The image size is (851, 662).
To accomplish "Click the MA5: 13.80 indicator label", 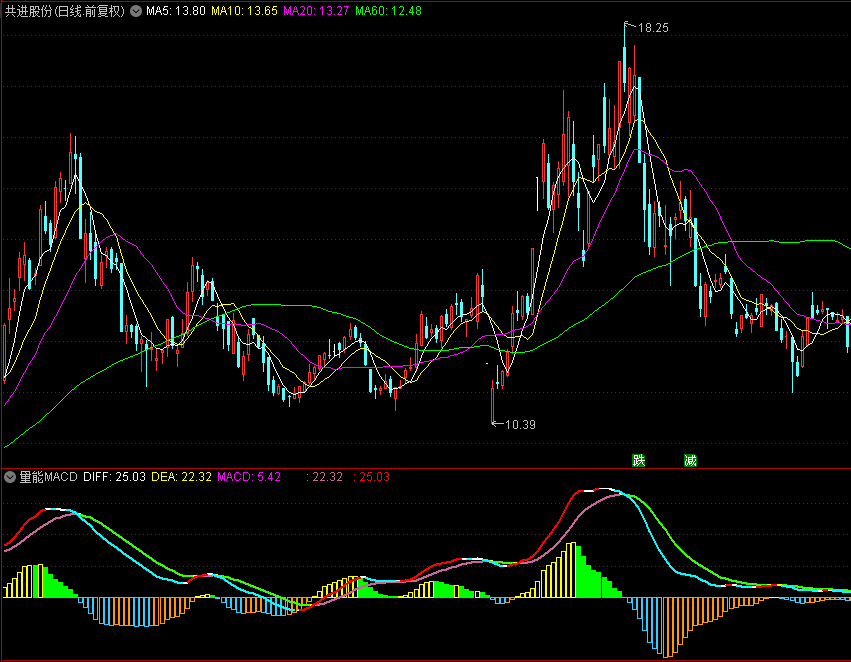I will pos(176,11).
